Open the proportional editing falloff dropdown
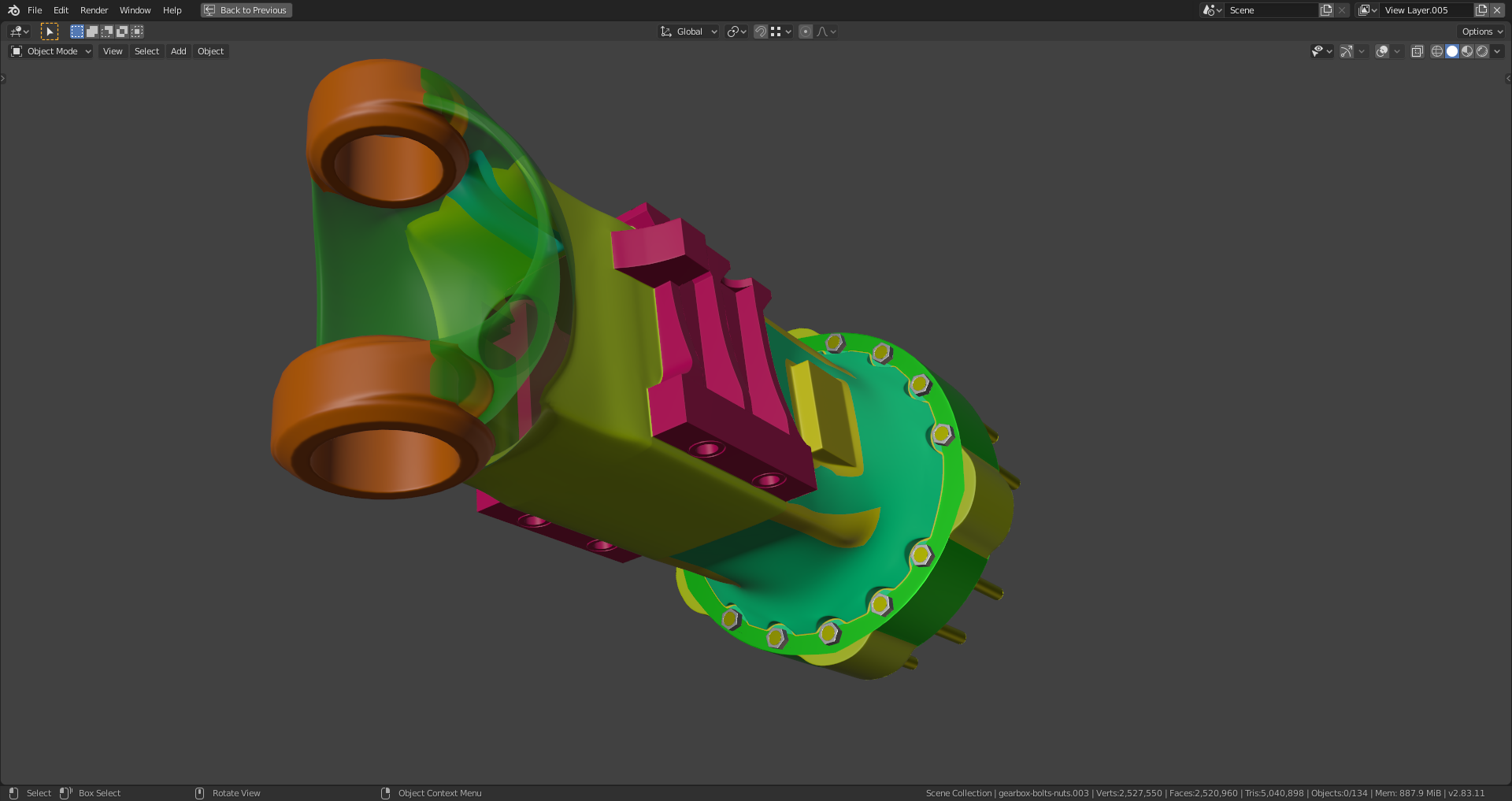The width and height of the screenshot is (1512, 801). click(x=827, y=32)
